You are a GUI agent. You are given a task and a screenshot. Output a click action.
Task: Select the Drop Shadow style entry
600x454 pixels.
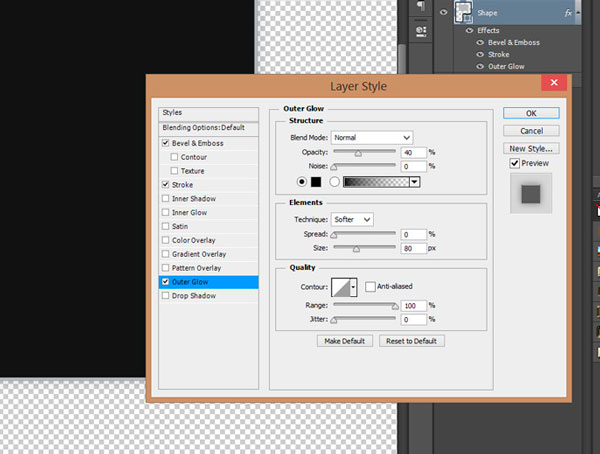tap(209, 296)
